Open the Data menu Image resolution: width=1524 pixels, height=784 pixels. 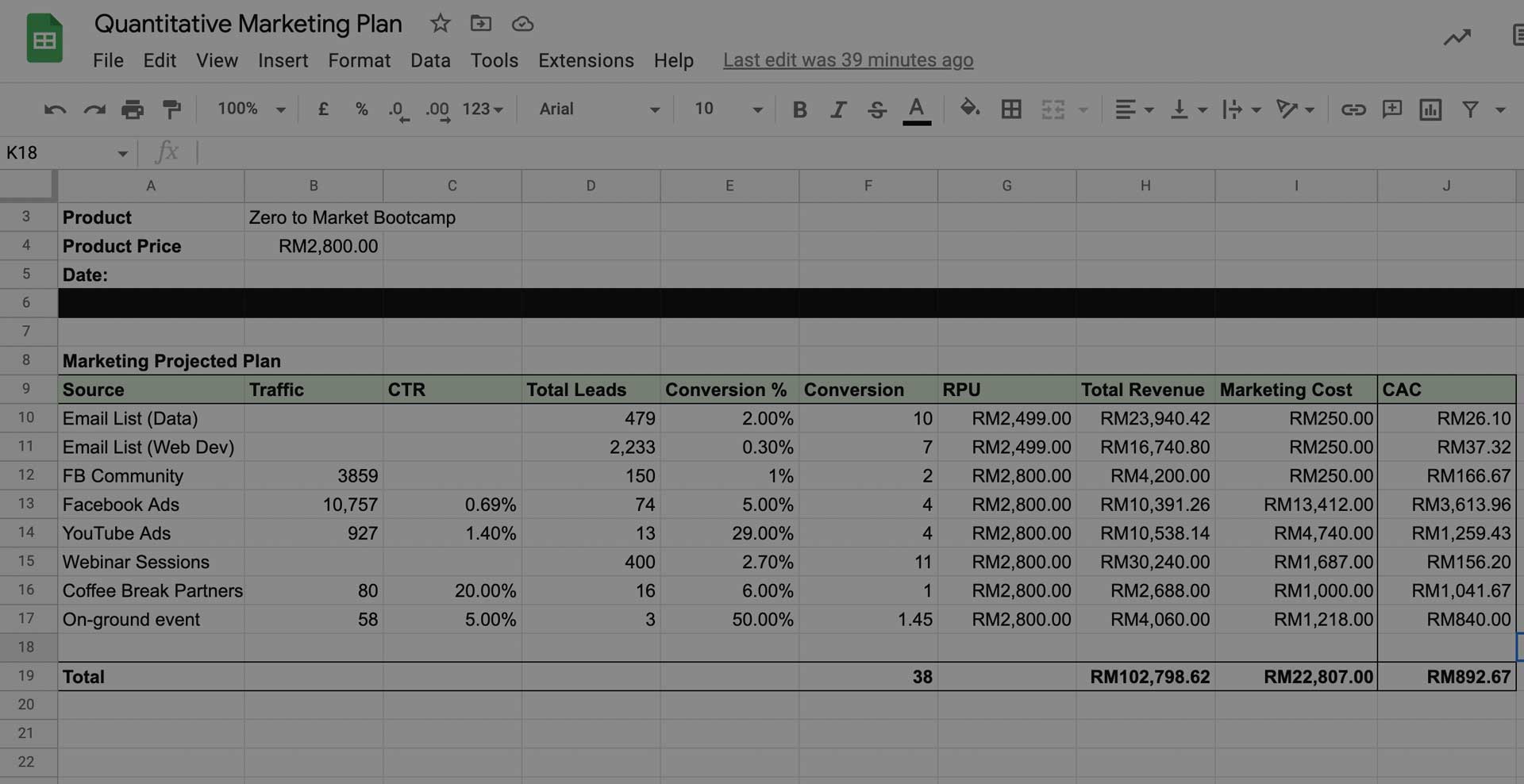tap(430, 60)
